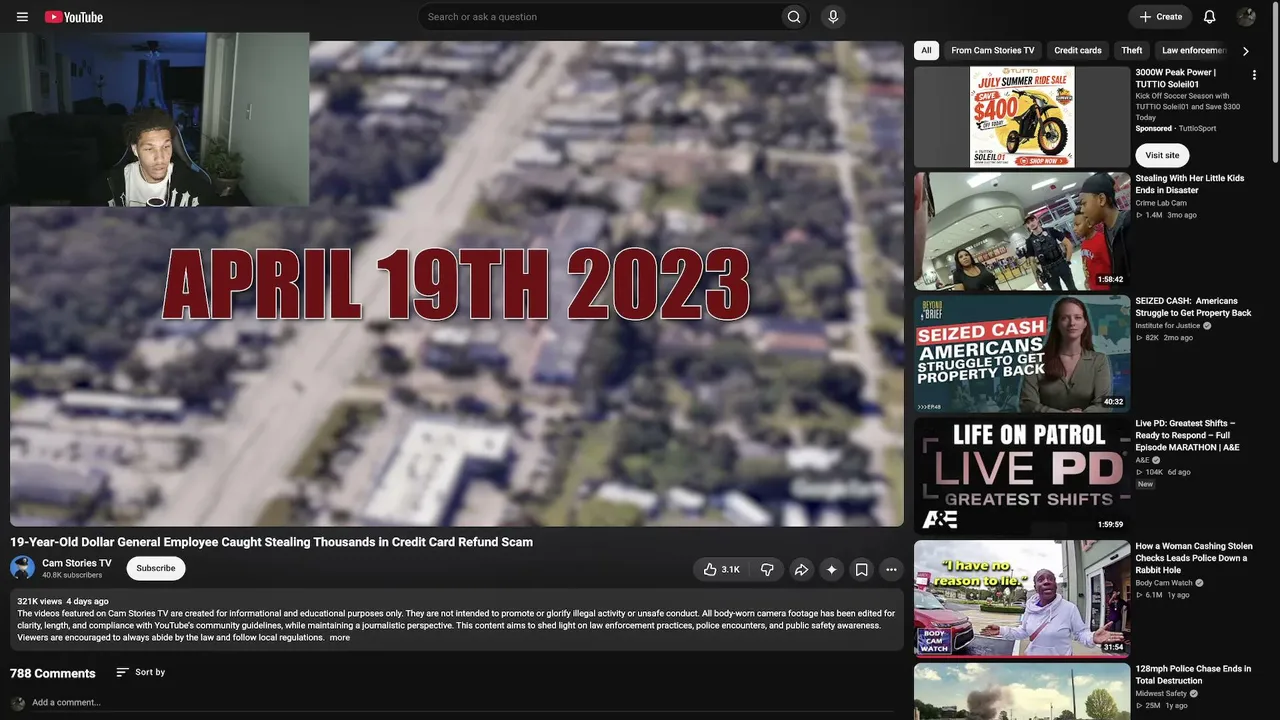Viewport: 1280px width, 720px height.
Task: Click Visit site on TUTTIO ad
Action: point(1162,155)
